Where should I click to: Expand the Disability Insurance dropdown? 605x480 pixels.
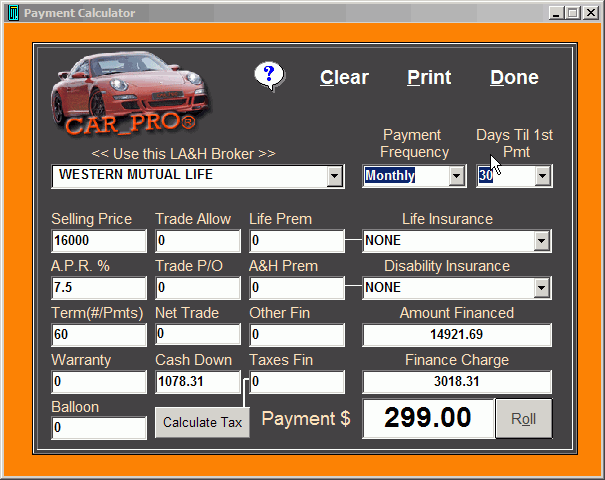click(542, 288)
